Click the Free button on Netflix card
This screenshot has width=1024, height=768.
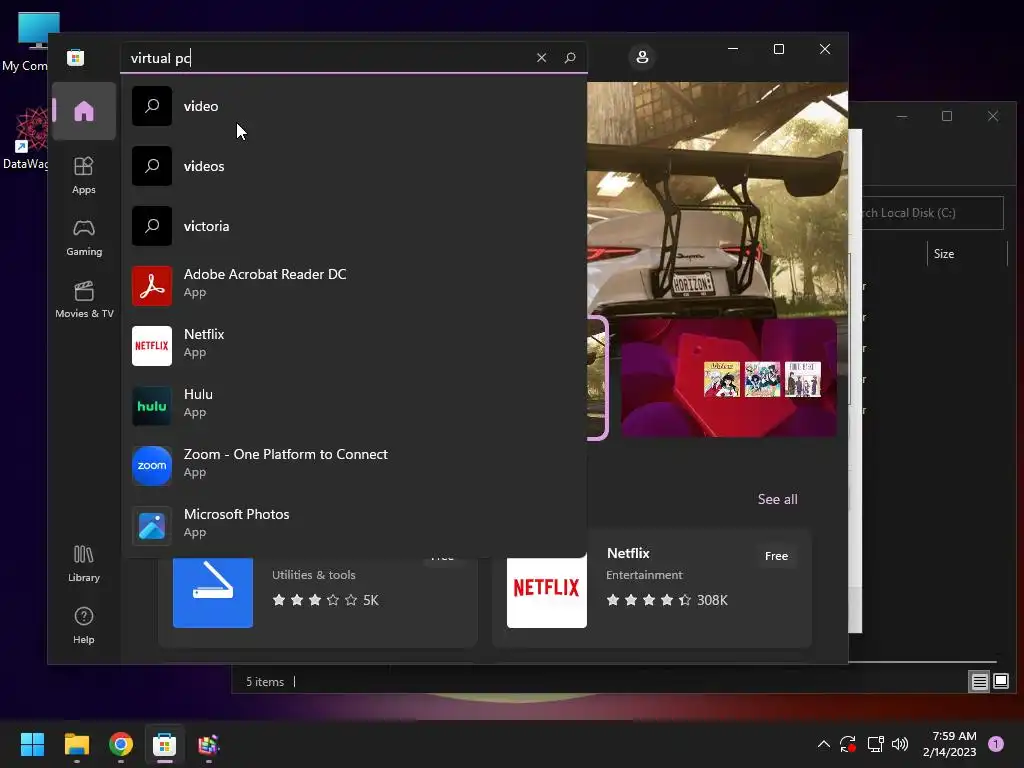point(776,556)
